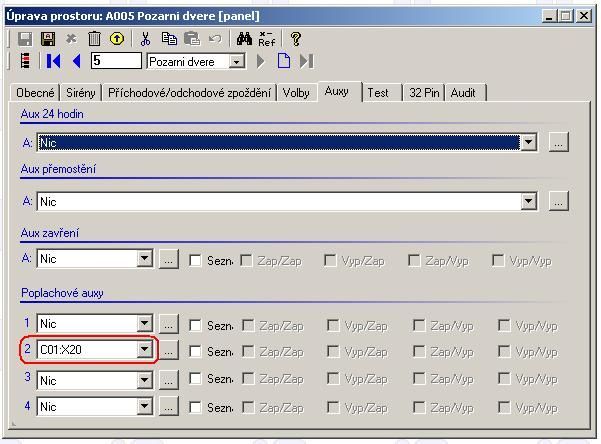This screenshot has width=601, height=444.
Task: Open help with the question mark icon
Action: pyautogui.click(x=295, y=39)
